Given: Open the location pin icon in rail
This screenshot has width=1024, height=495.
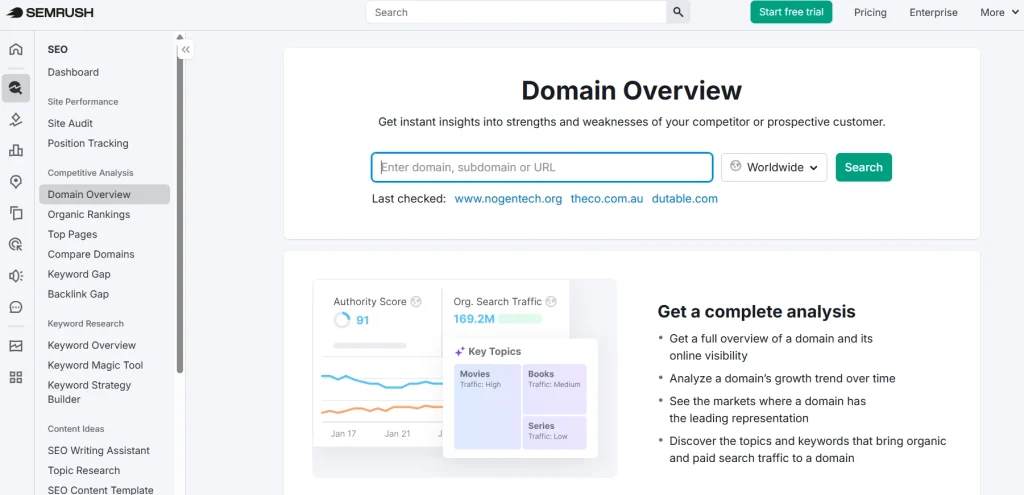Looking at the screenshot, I should [x=16, y=182].
